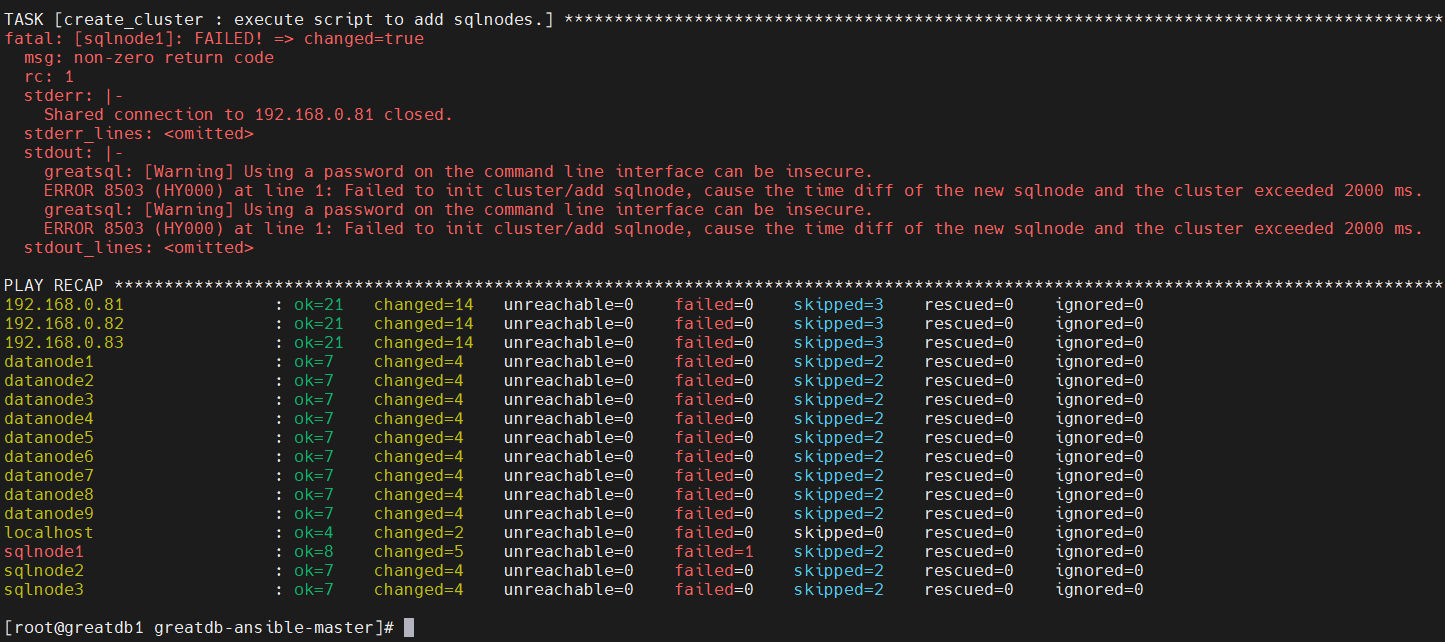Viewport: 1445px width, 642px height.
Task: Click the datanode1 host name
Action: 49,362
